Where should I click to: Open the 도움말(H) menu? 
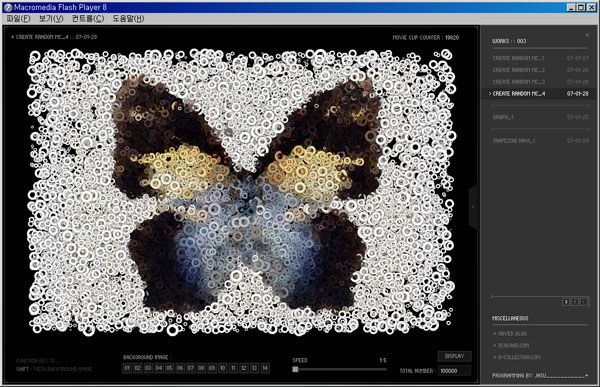click(x=128, y=18)
